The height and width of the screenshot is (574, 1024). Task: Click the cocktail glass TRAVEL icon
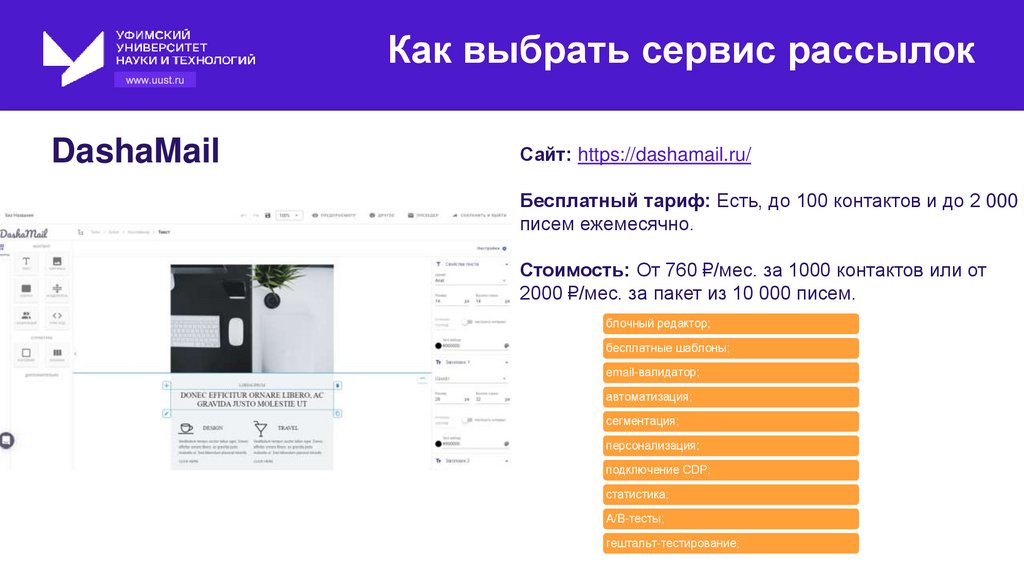point(261,428)
